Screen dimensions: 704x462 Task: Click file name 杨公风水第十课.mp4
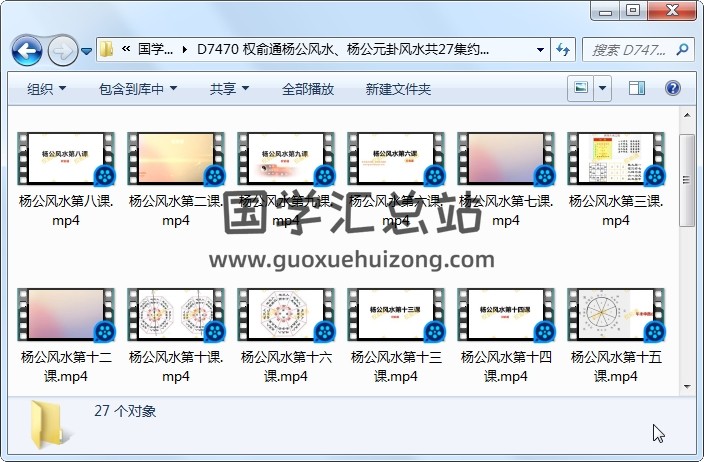[x=176, y=366]
